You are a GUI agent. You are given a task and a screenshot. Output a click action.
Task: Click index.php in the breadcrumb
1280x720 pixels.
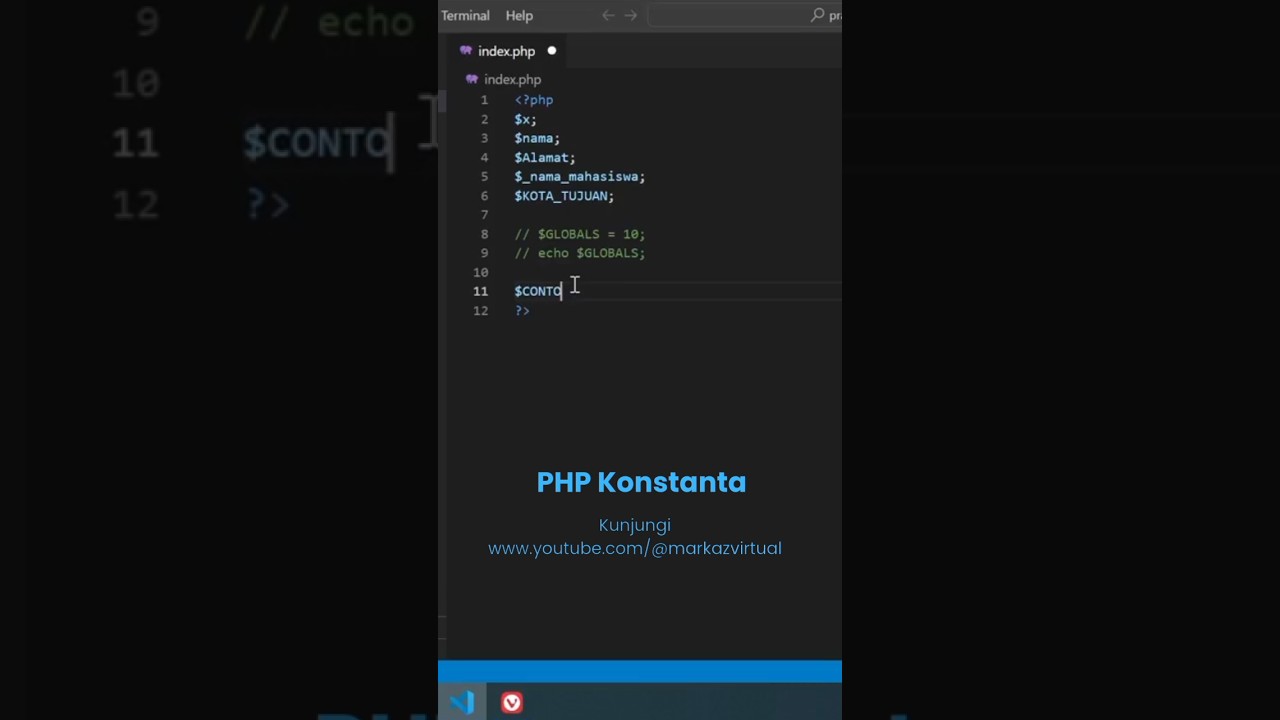click(512, 80)
